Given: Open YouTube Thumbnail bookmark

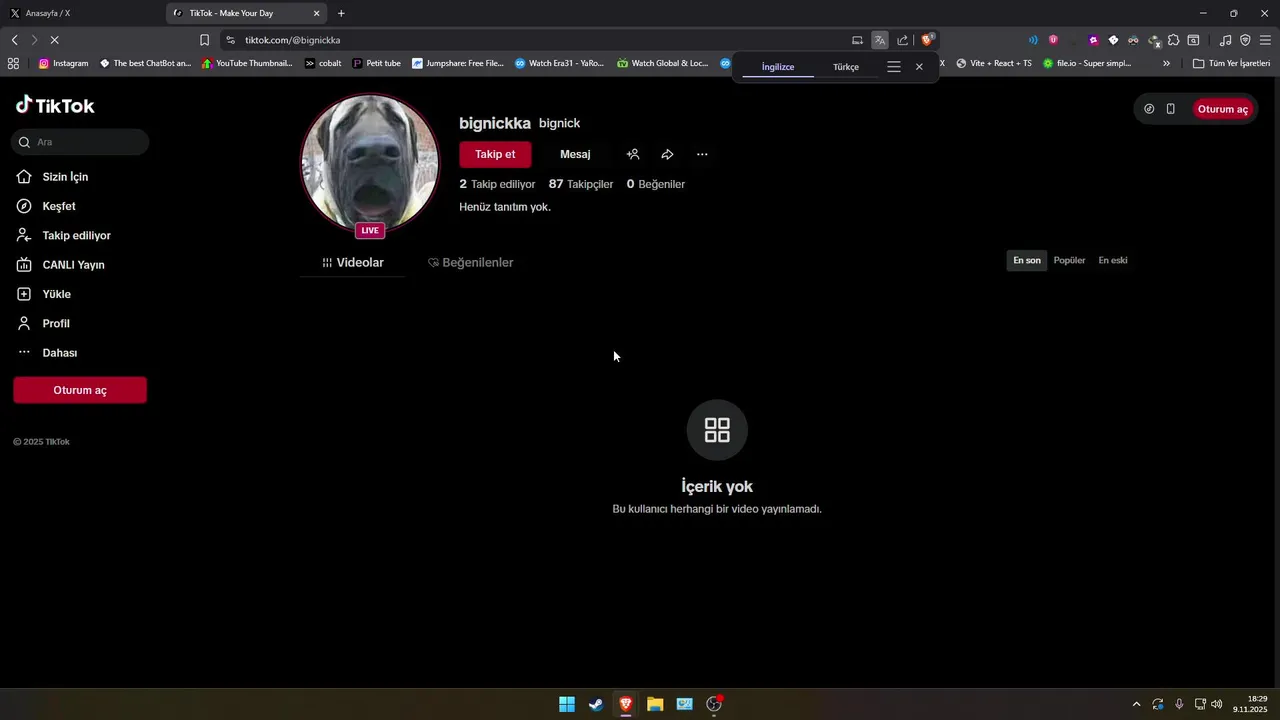Looking at the screenshot, I should click(x=247, y=63).
